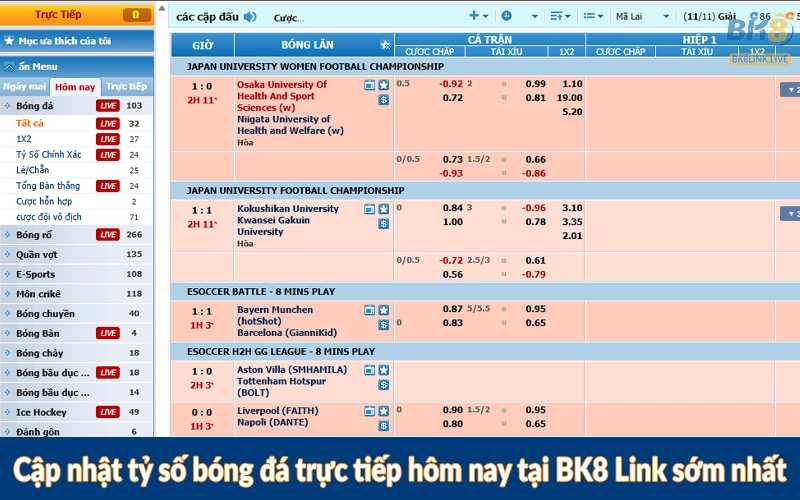Click the favorites star in BÓNG LĂN header
Image resolution: width=800 pixels, height=500 pixels.
(x=385, y=45)
